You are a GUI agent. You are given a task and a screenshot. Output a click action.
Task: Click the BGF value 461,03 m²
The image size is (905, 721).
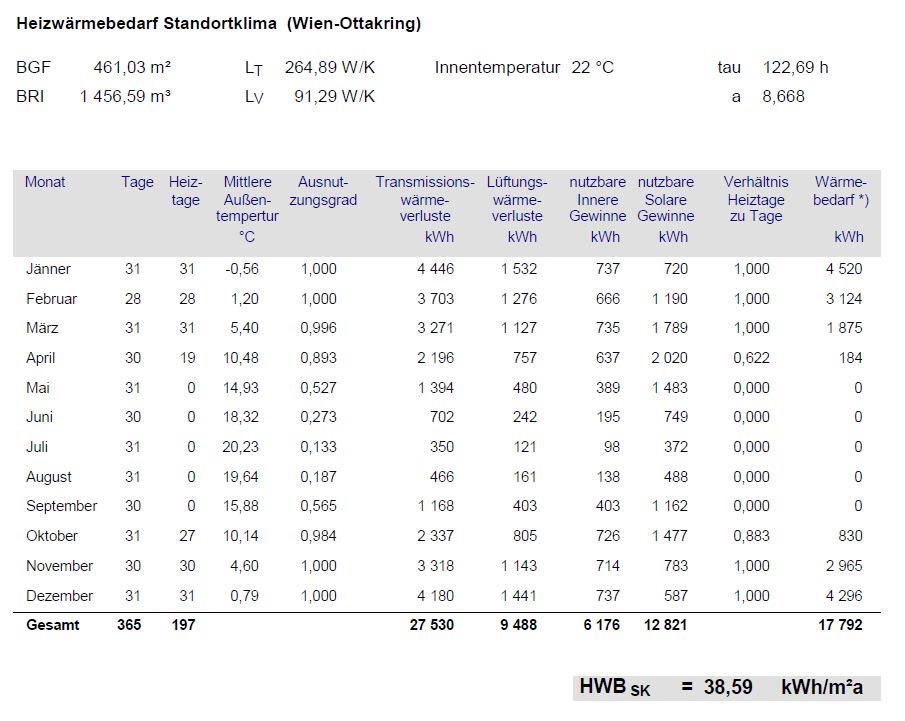pos(132,68)
